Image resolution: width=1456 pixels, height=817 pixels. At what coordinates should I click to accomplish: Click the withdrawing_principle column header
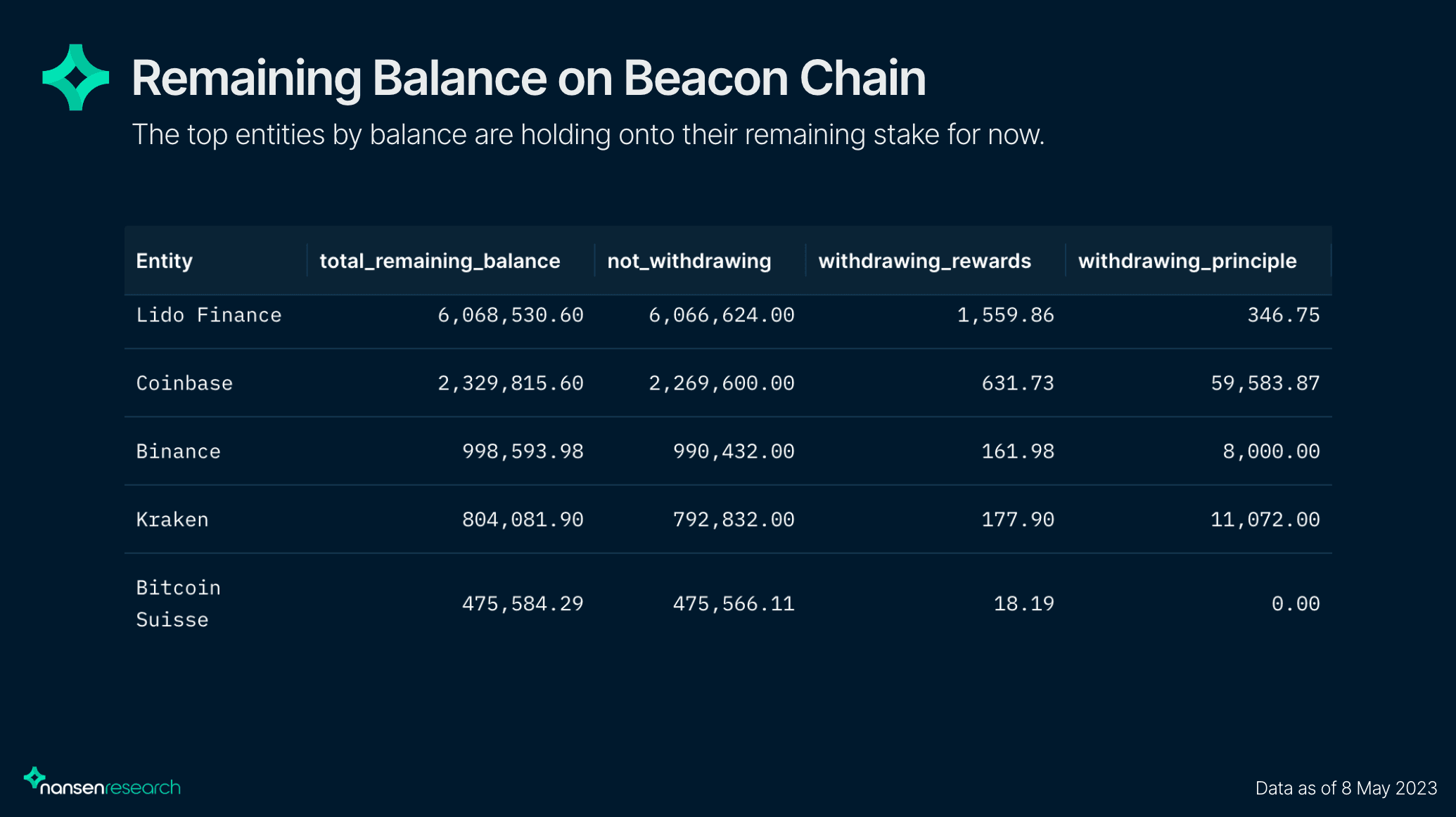click(1187, 261)
